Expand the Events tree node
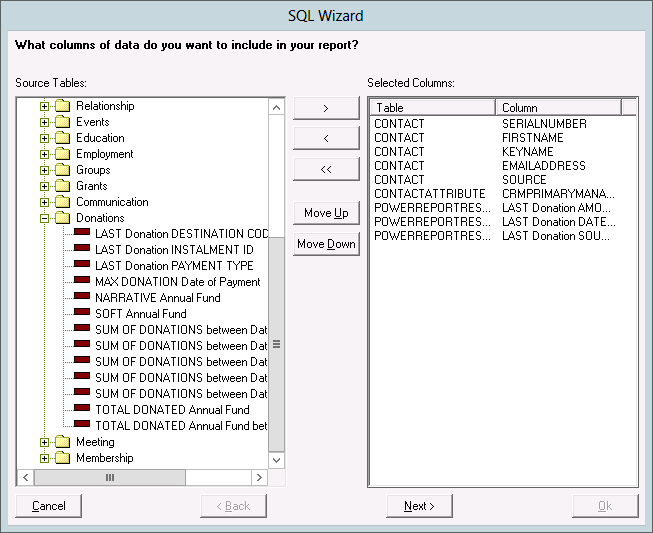 pyautogui.click(x=44, y=122)
